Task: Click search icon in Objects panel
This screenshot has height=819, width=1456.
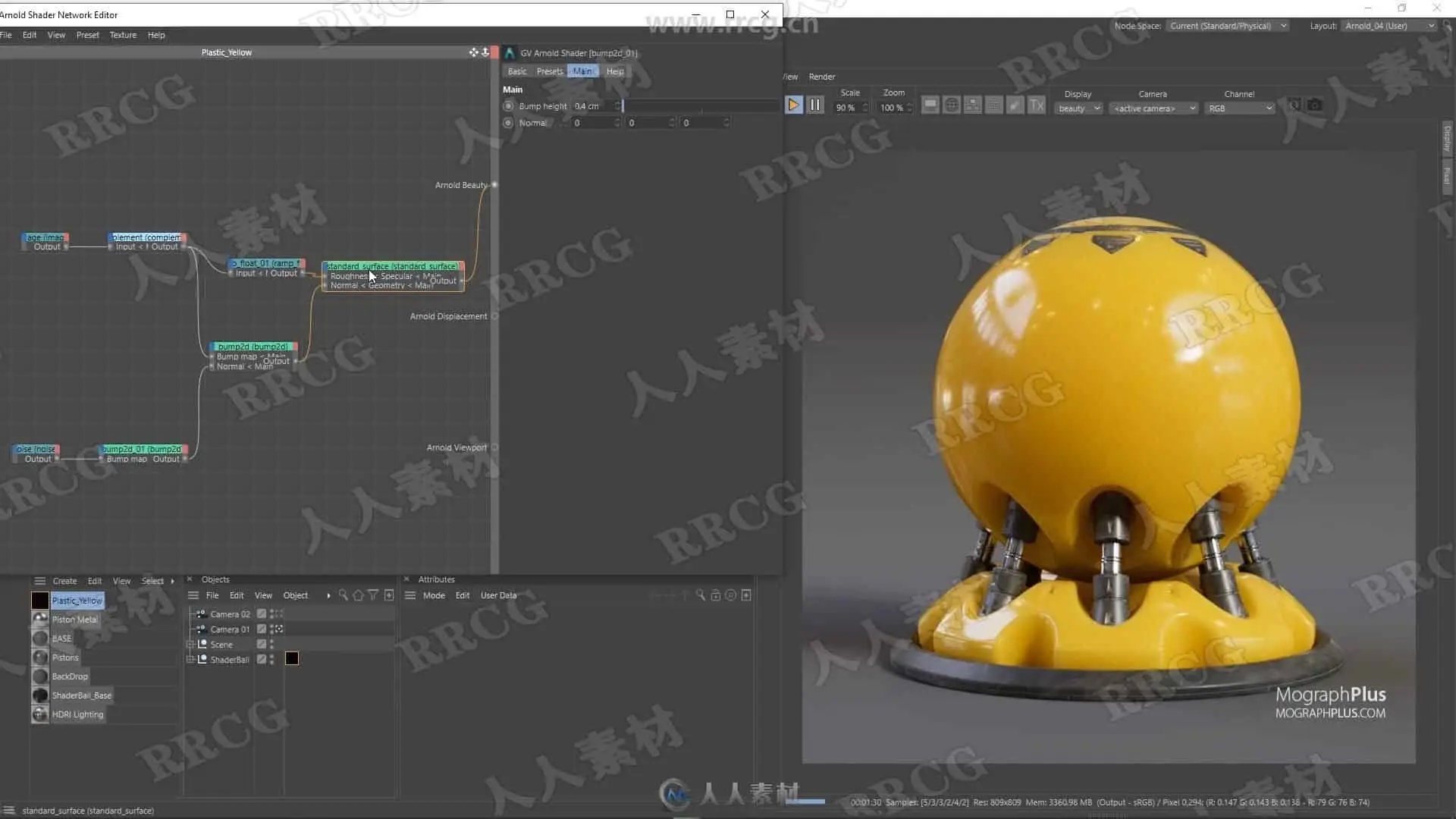Action: pos(343,595)
